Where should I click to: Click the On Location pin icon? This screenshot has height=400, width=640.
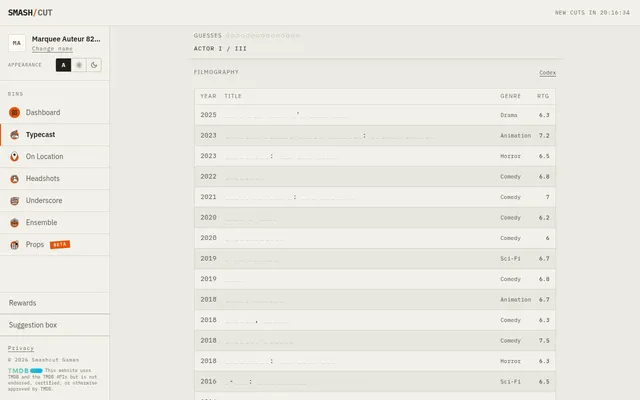point(14,156)
